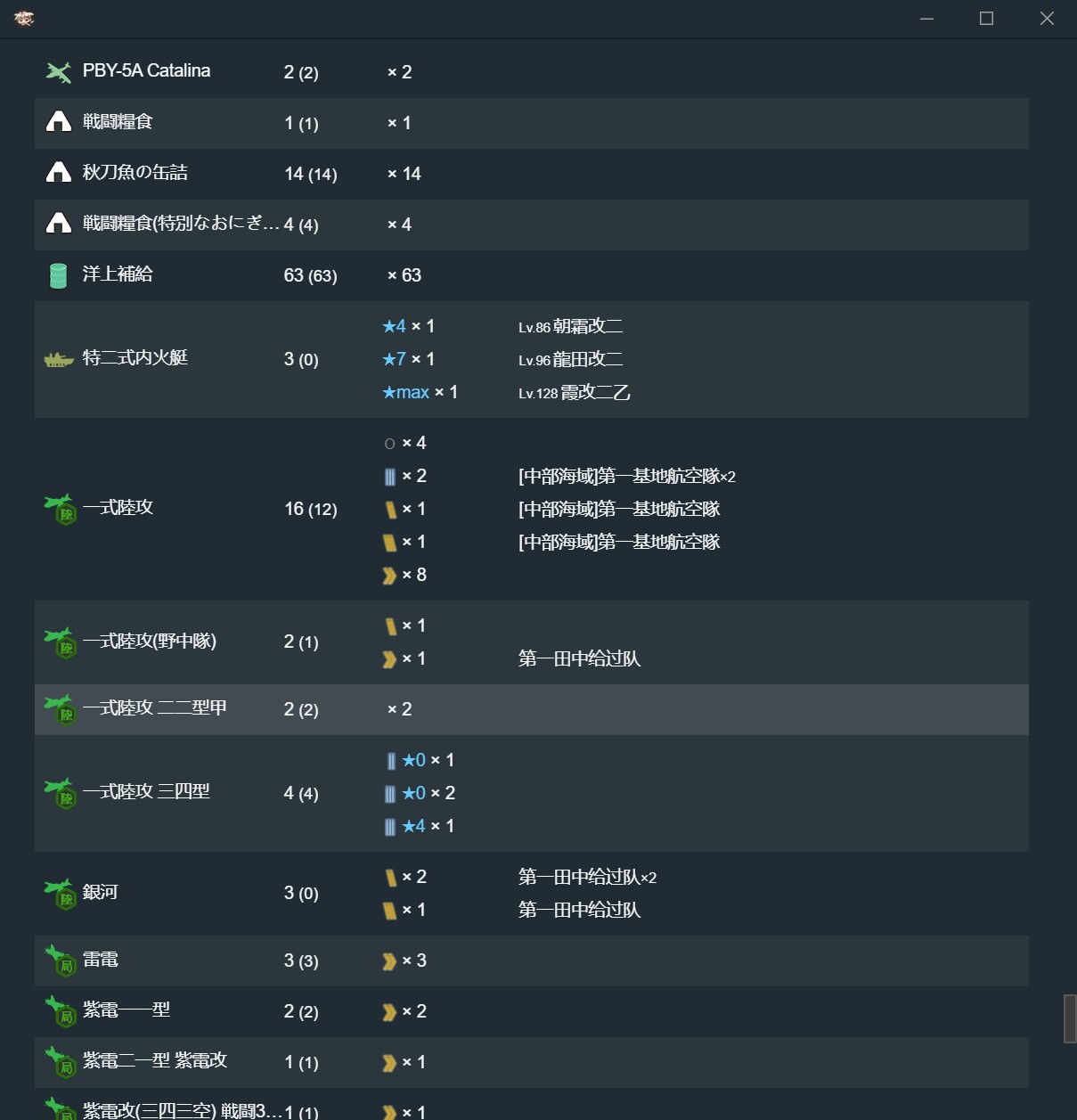
Task: Select the 秋刀魚の缶詰 item name
Action: (135, 173)
